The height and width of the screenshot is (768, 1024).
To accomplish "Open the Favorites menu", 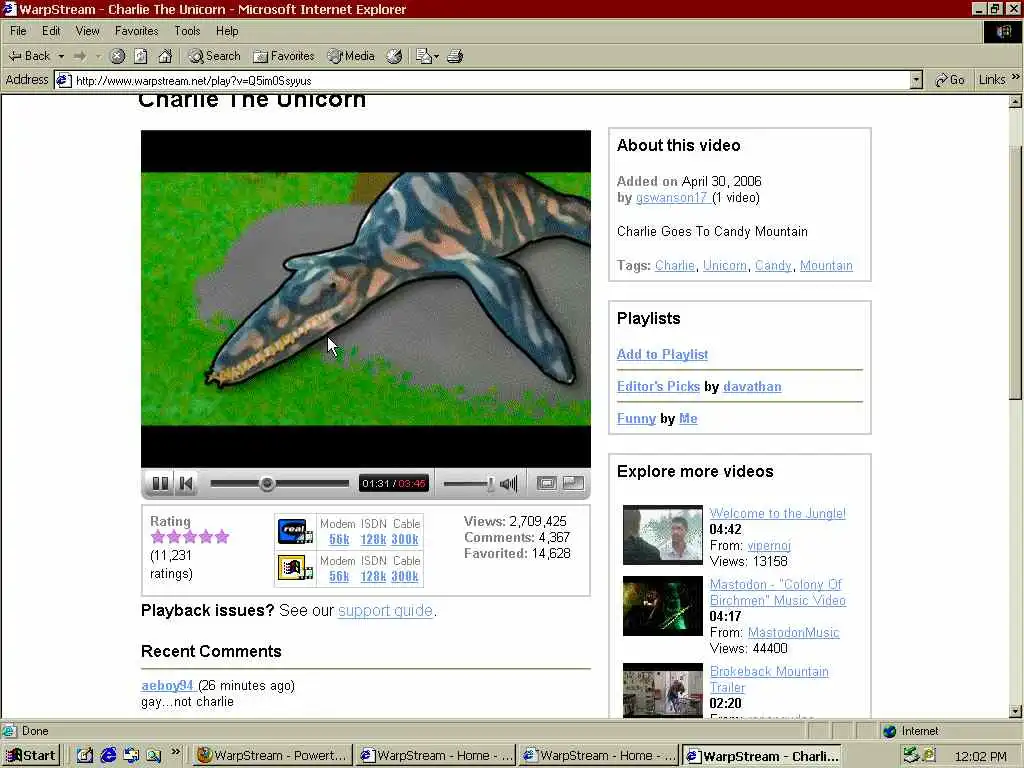I will [136, 31].
